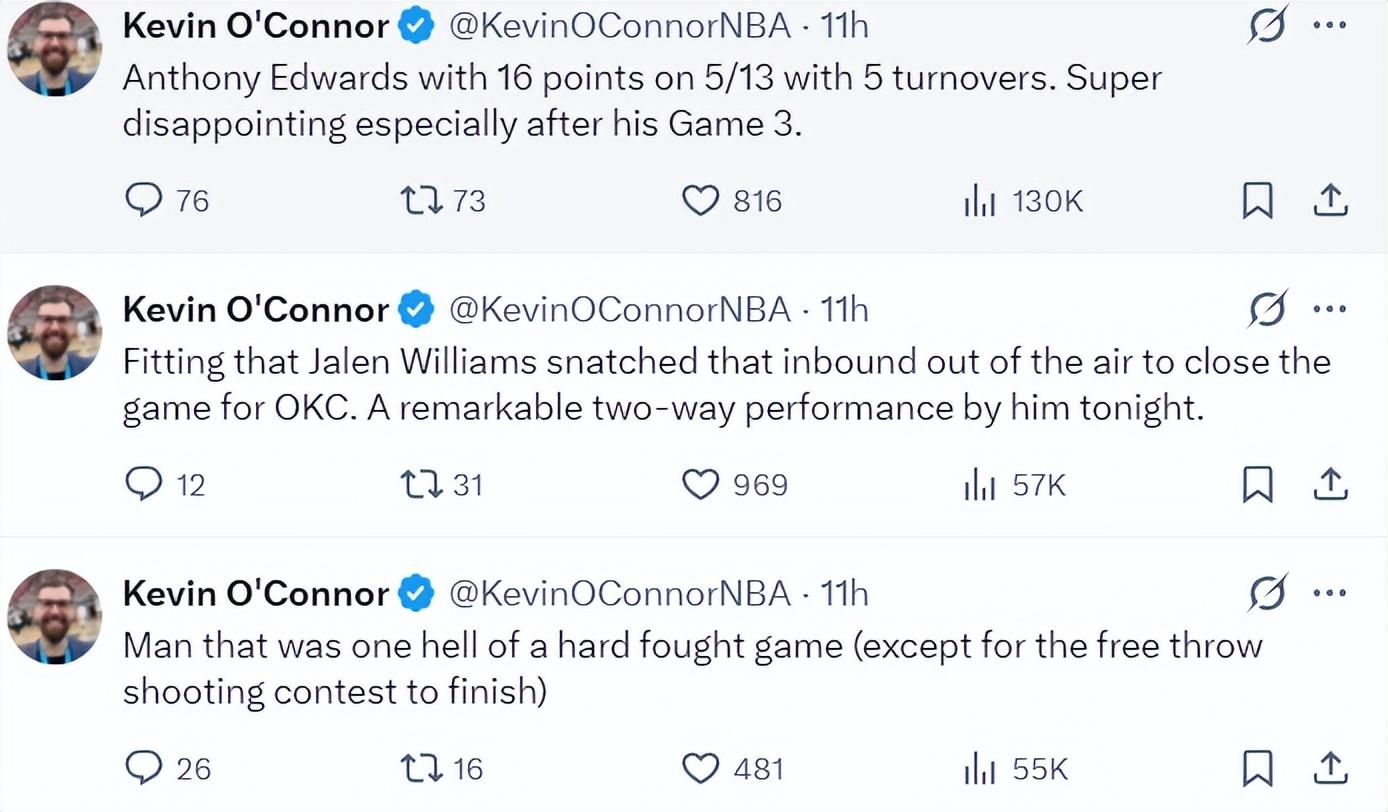Share the Jalen Williams tweet

[x=1329, y=485]
